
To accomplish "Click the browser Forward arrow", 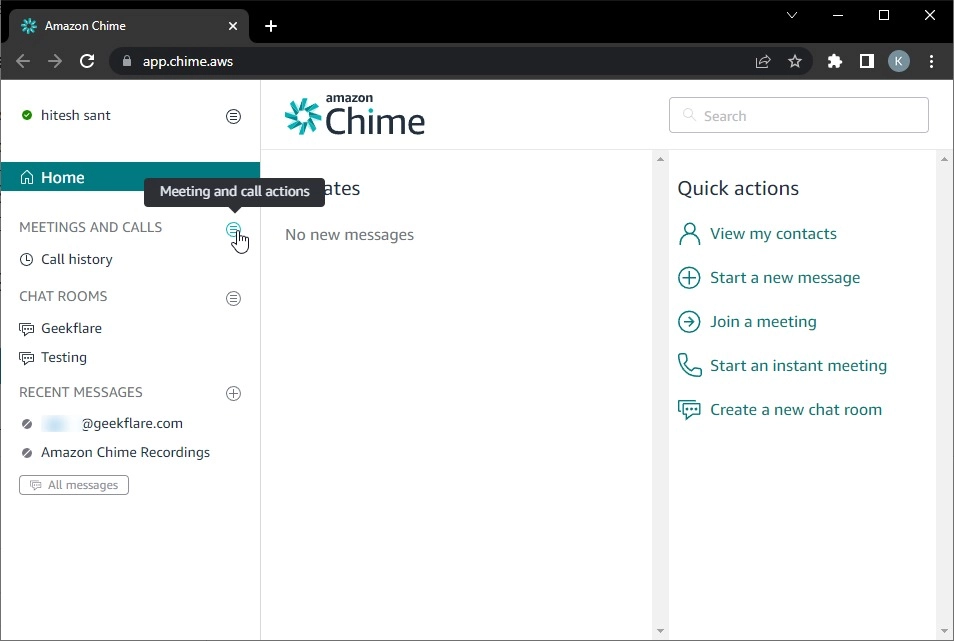I will (x=55, y=61).
